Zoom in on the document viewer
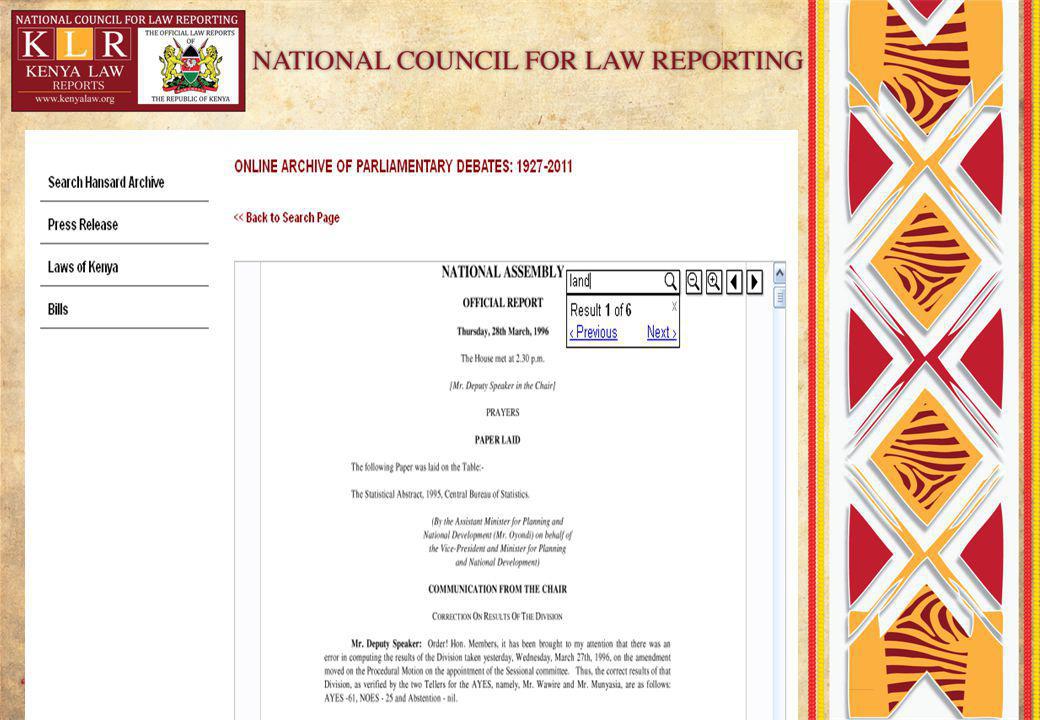 point(714,282)
